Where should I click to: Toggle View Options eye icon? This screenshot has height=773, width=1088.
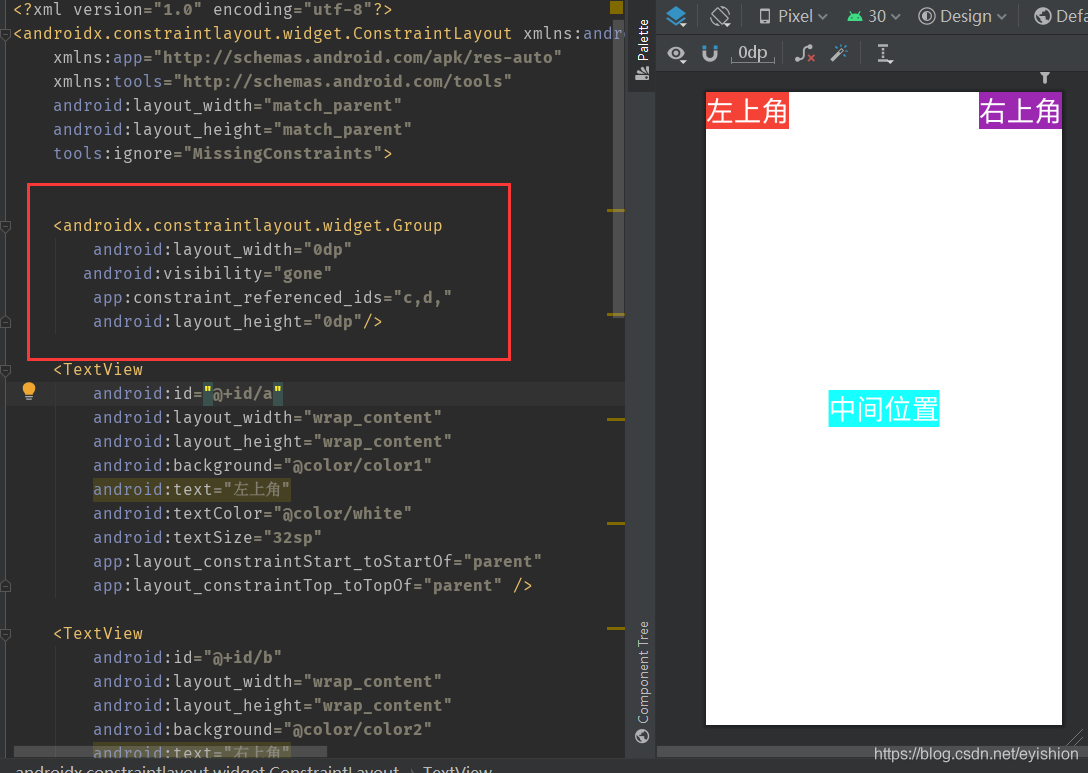coord(677,53)
